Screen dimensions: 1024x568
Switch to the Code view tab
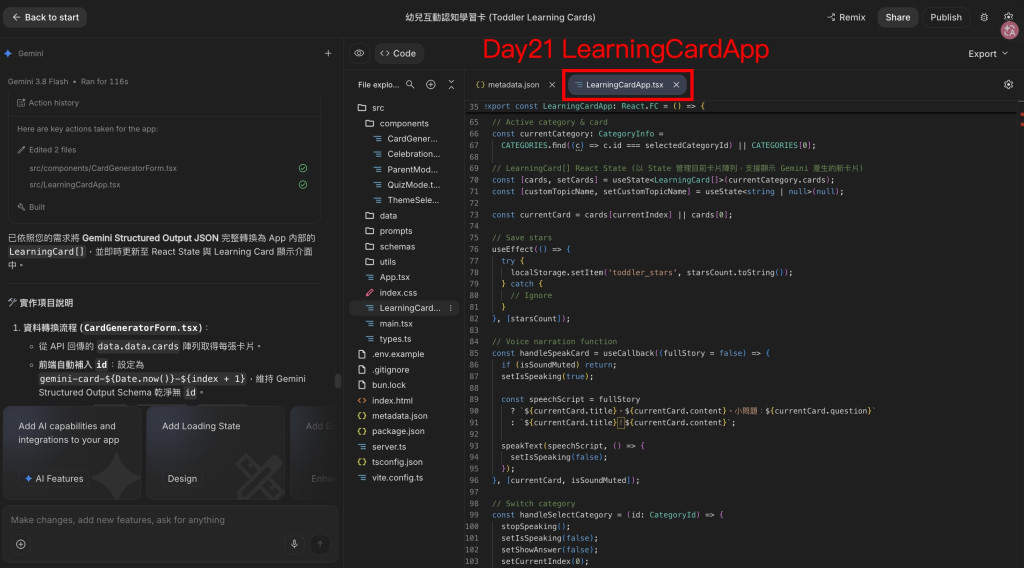pos(398,54)
